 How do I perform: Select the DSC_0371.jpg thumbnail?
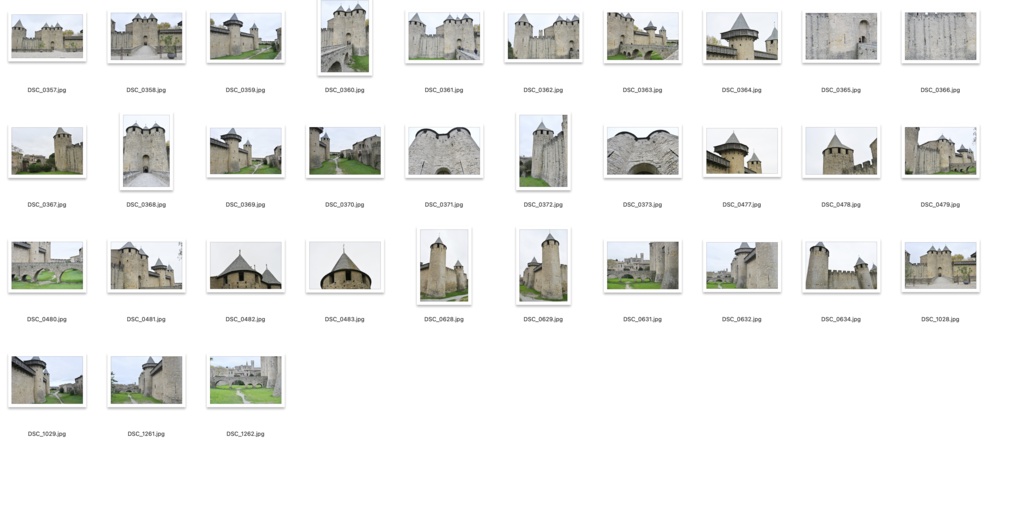444,151
